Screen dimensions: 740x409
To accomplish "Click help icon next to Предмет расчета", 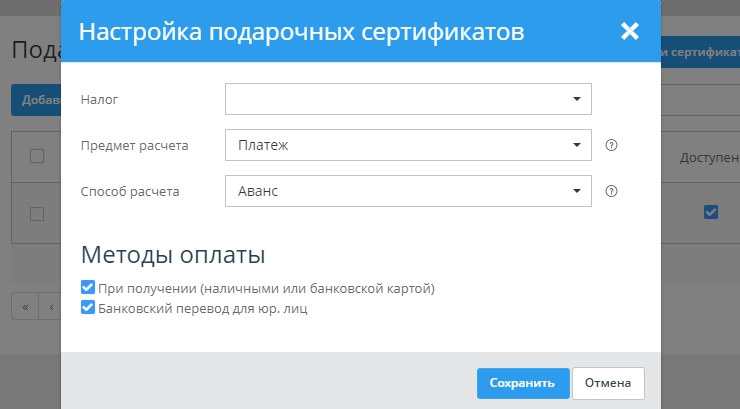I will pos(612,145).
